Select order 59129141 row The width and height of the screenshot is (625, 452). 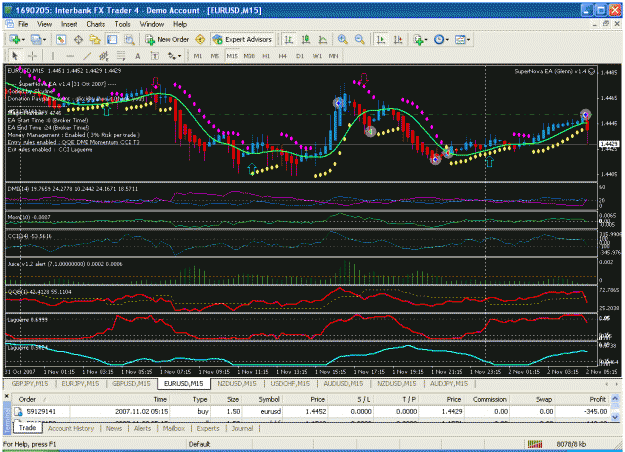tap(311, 411)
